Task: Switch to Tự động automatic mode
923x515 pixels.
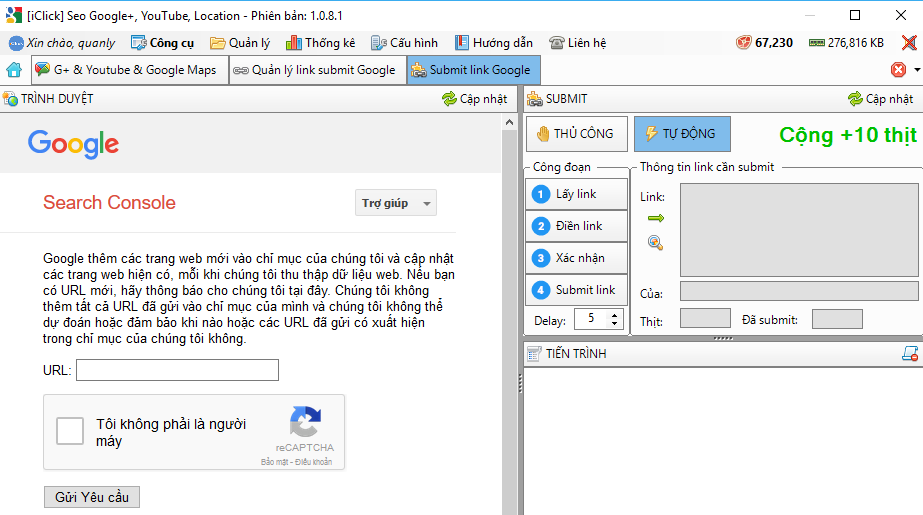Action: point(682,134)
